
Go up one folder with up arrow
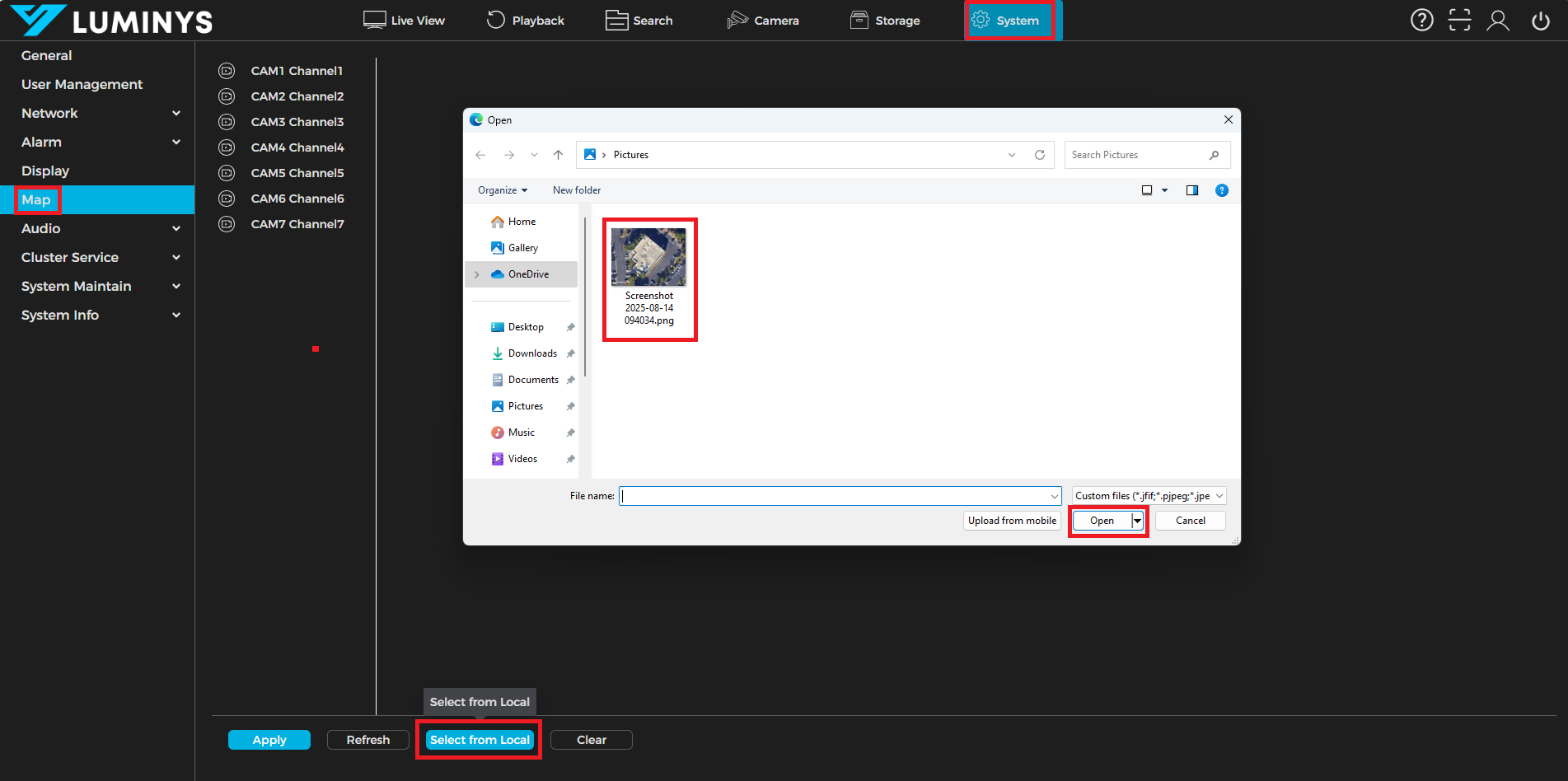[x=559, y=155]
